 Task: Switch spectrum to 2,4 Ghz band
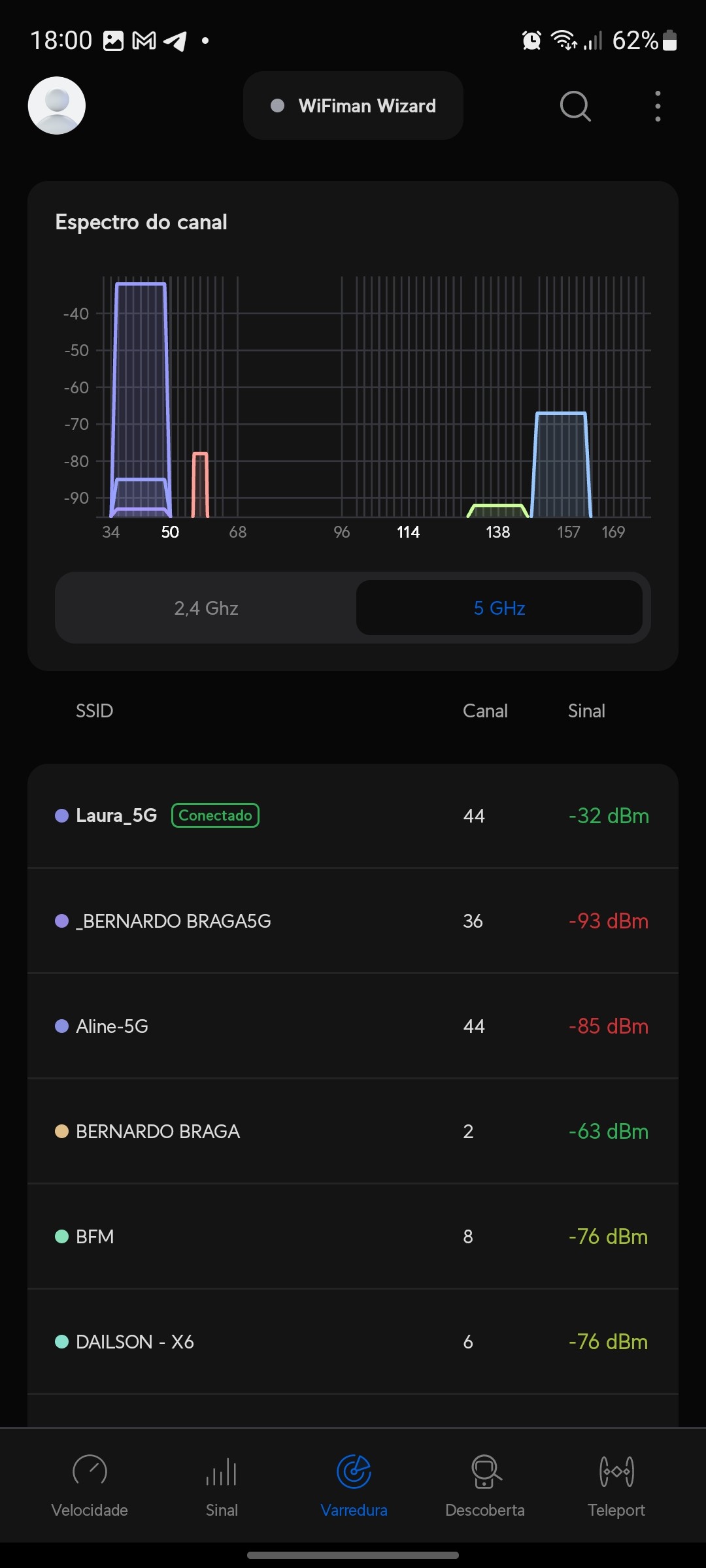pos(206,608)
